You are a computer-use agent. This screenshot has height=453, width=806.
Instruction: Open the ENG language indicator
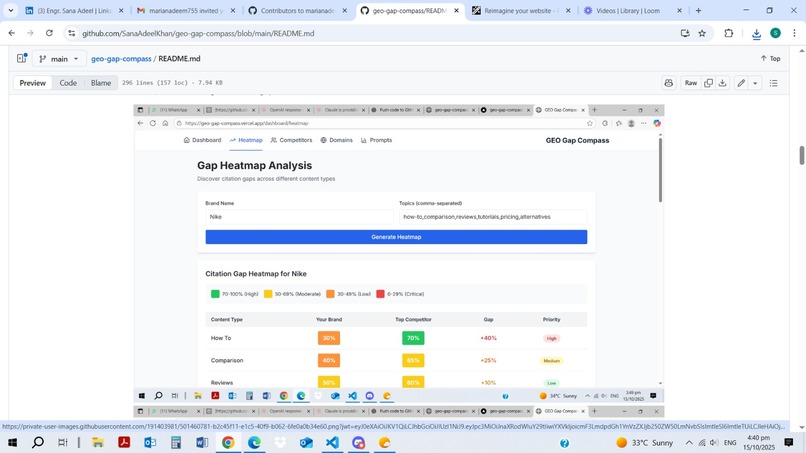730,443
